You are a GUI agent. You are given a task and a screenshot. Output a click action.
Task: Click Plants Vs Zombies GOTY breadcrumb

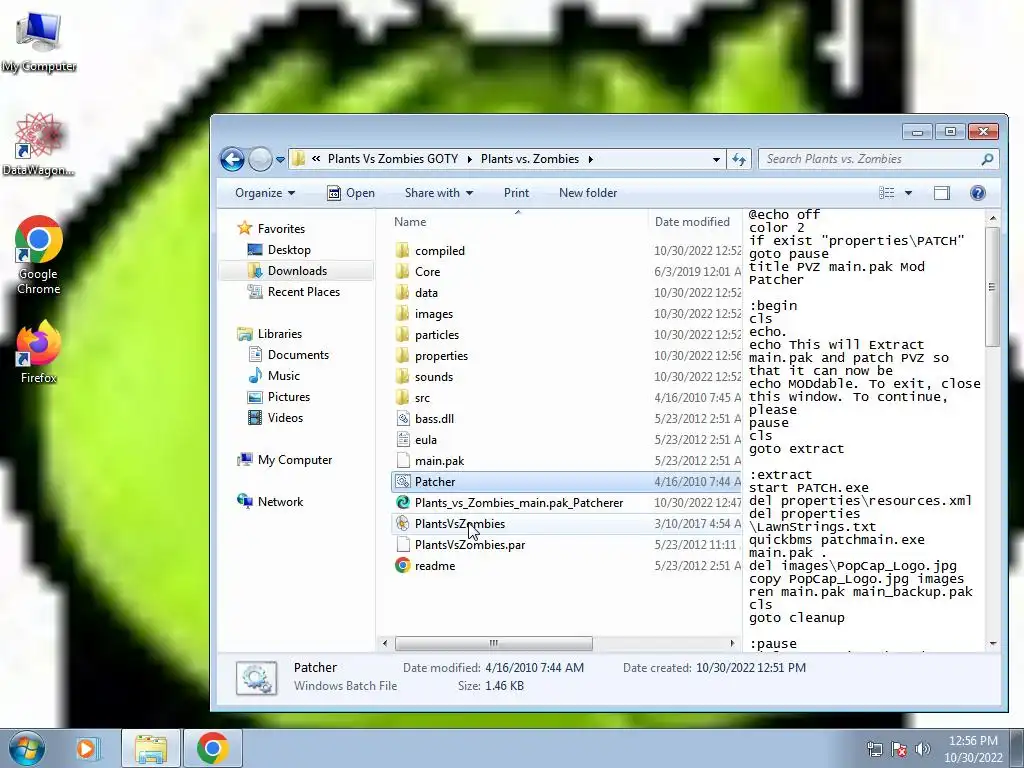pyautogui.click(x=392, y=159)
